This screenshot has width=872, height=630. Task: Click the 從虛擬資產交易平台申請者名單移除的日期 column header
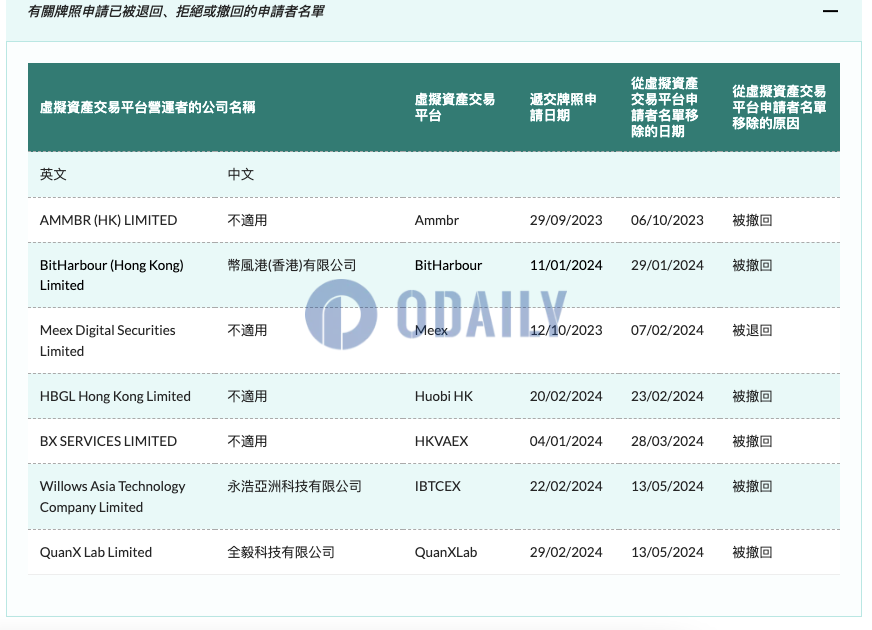coord(664,107)
